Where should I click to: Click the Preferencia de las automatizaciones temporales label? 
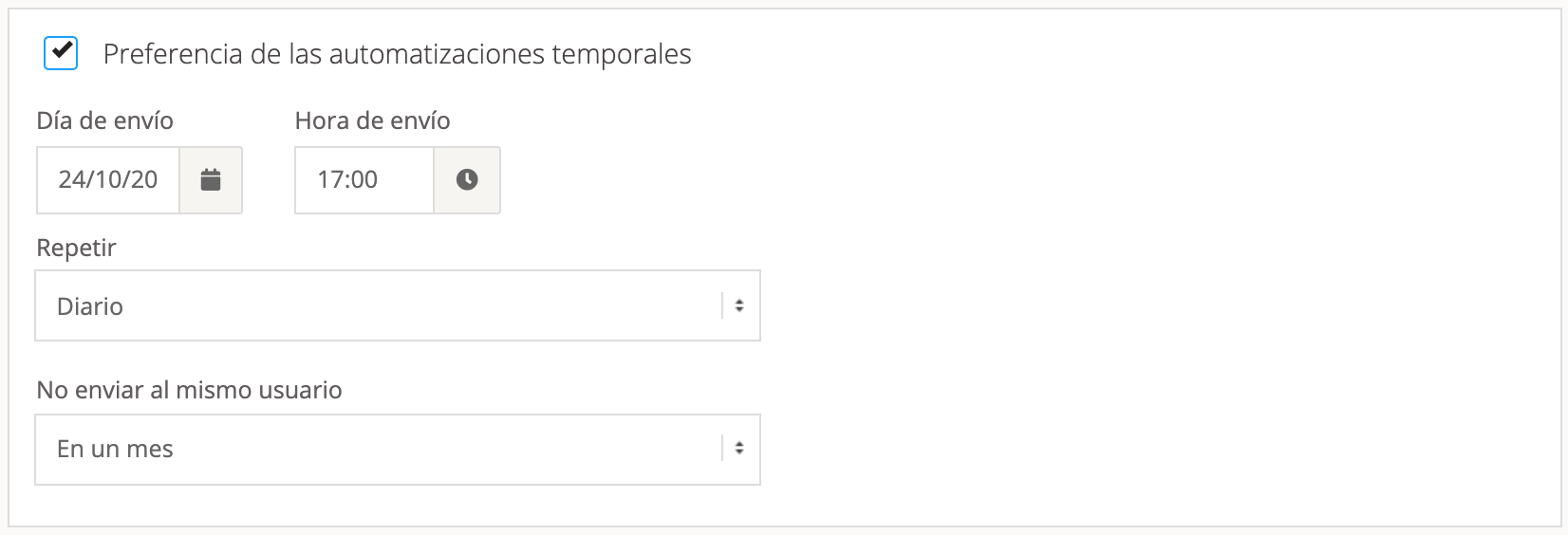(397, 55)
